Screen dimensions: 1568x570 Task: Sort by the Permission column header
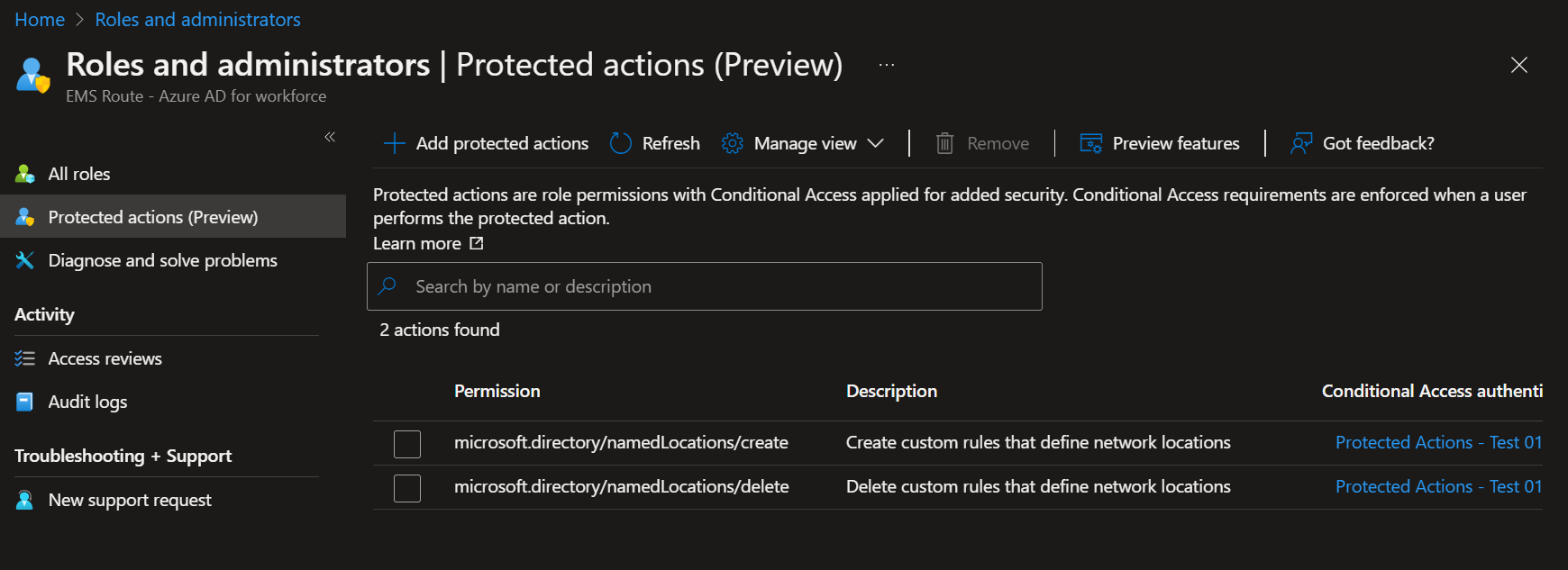497,391
